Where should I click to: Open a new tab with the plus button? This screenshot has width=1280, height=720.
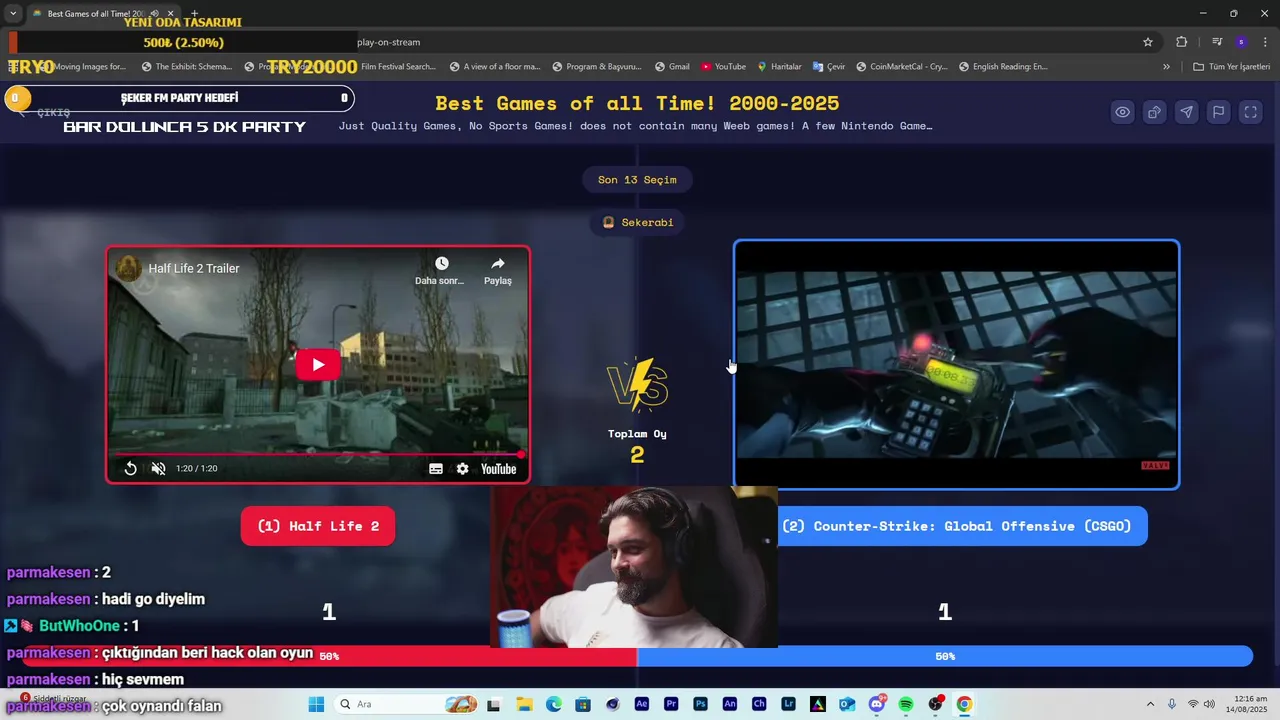click(x=195, y=14)
